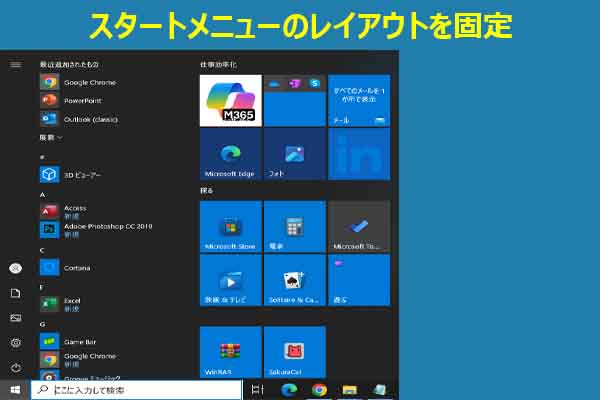Click the Windows Start button

tap(14, 389)
